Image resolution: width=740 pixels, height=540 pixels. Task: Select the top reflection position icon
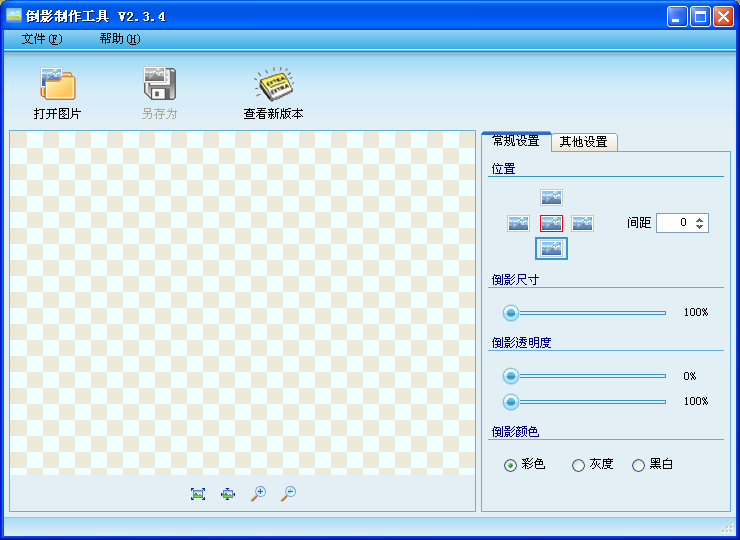(x=551, y=197)
